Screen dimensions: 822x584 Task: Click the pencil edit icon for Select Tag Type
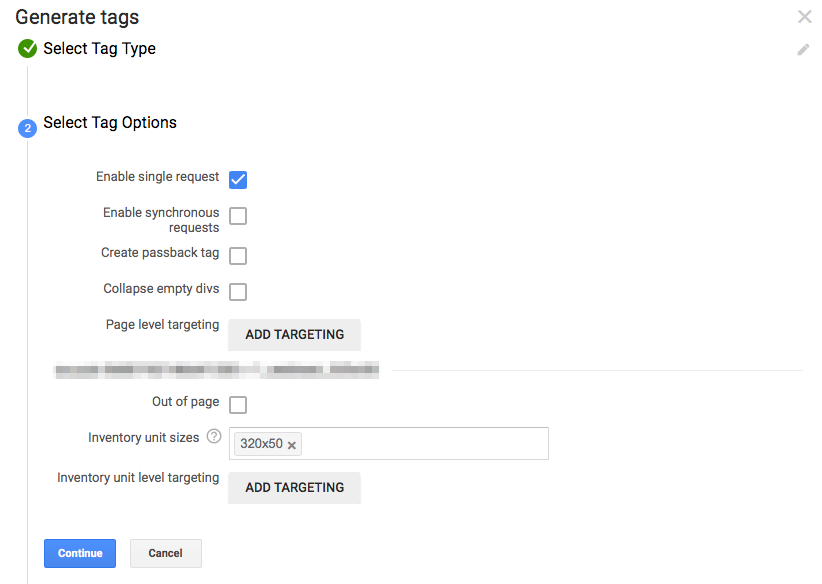pos(803,50)
